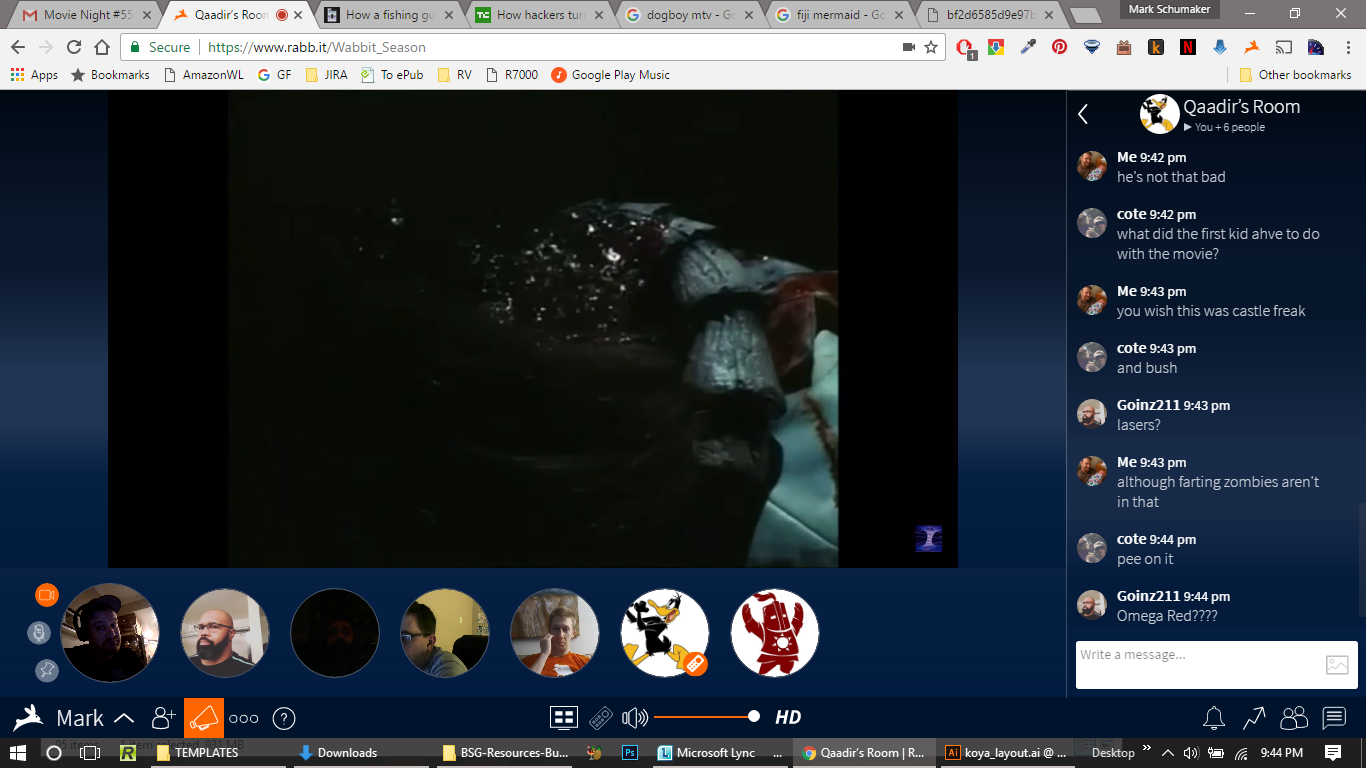Select the bearded man with glasses webcam bubble
Screen dimensions: 1366x768
(225, 633)
